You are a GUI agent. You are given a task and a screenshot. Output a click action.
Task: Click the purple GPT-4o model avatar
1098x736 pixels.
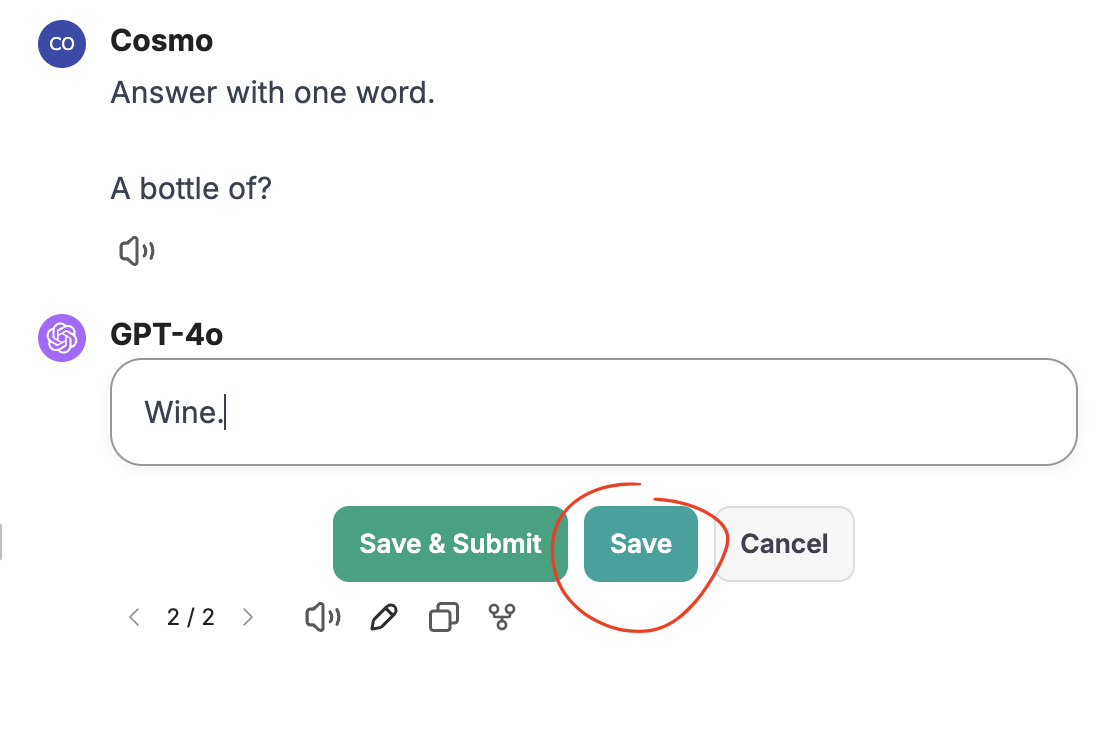(x=61, y=338)
